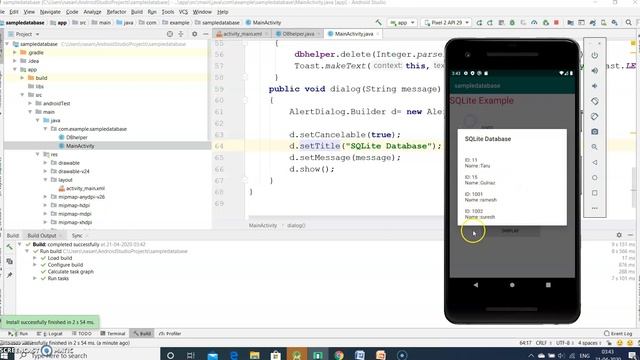640x360 pixels.
Task: Expand the Run tasks step
Action: point(35,278)
